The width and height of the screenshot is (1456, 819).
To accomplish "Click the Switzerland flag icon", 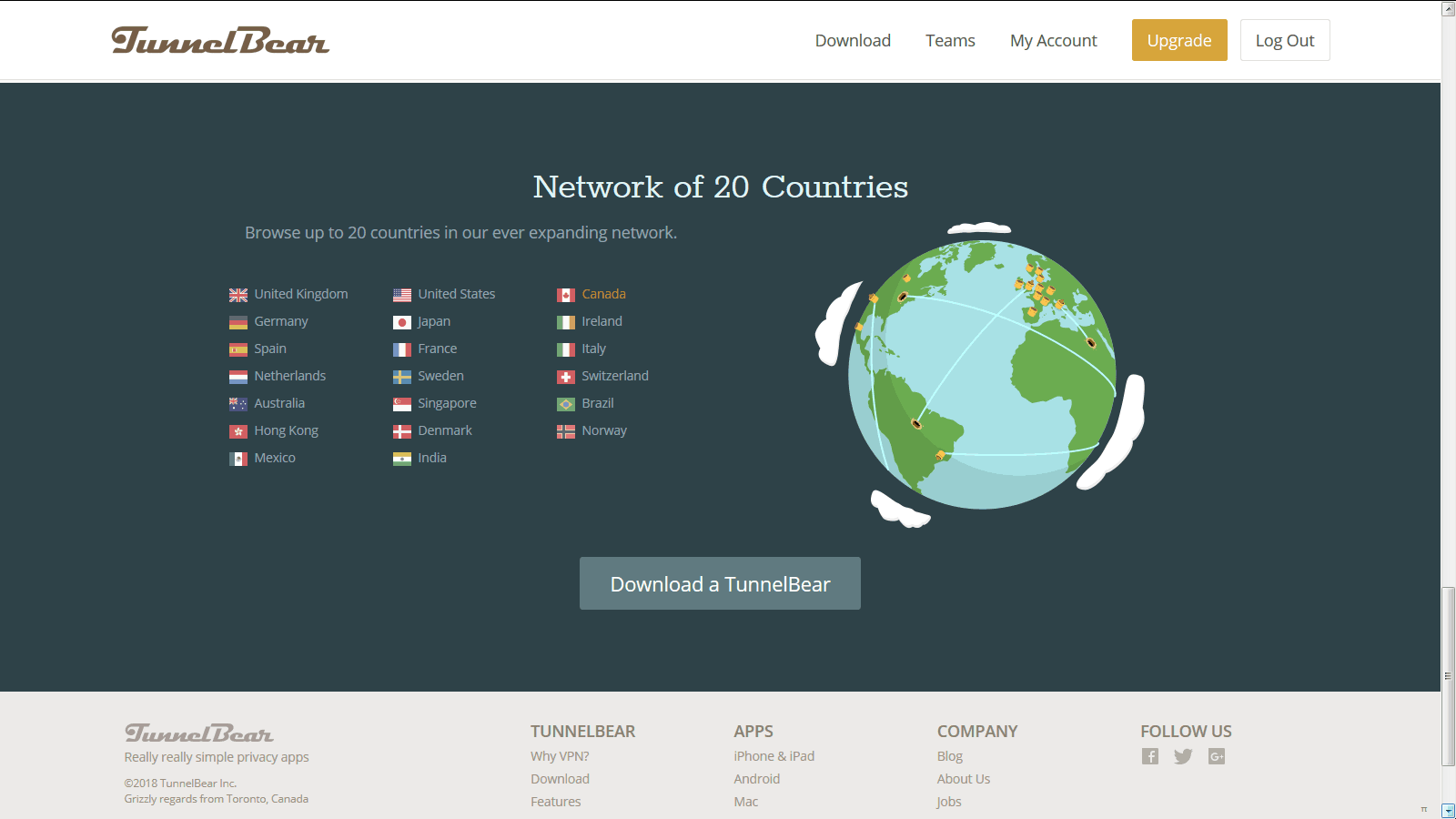I will point(566,377).
